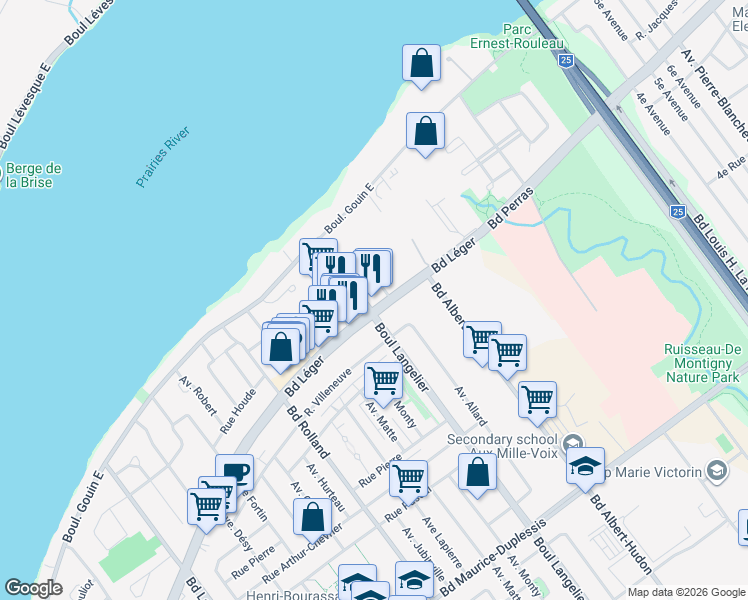Open Map data ©2026 Google attribution
The width and height of the screenshot is (748, 600).
click(687, 593)
